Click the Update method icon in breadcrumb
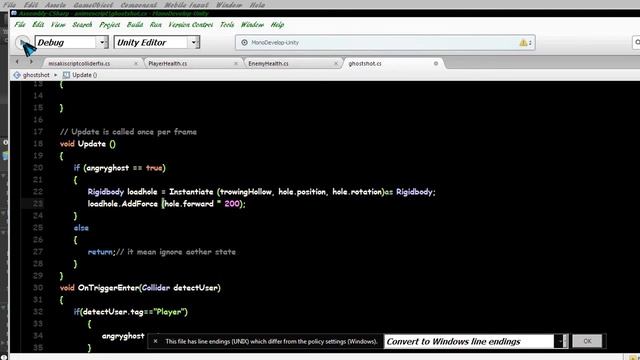Viewport: 640px width, 360px height. [66, 75]
